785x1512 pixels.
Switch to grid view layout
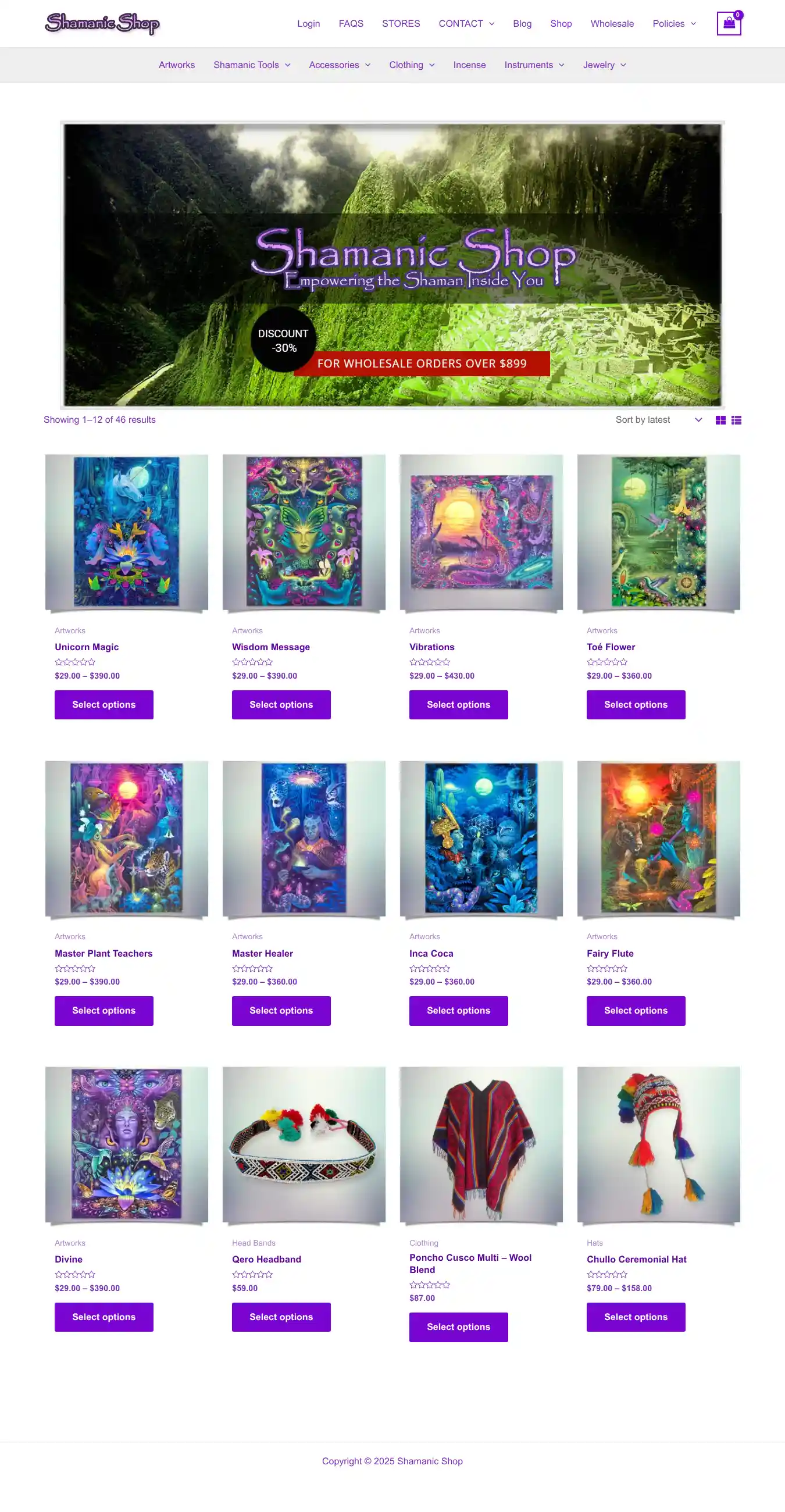[x=720, y=420]
